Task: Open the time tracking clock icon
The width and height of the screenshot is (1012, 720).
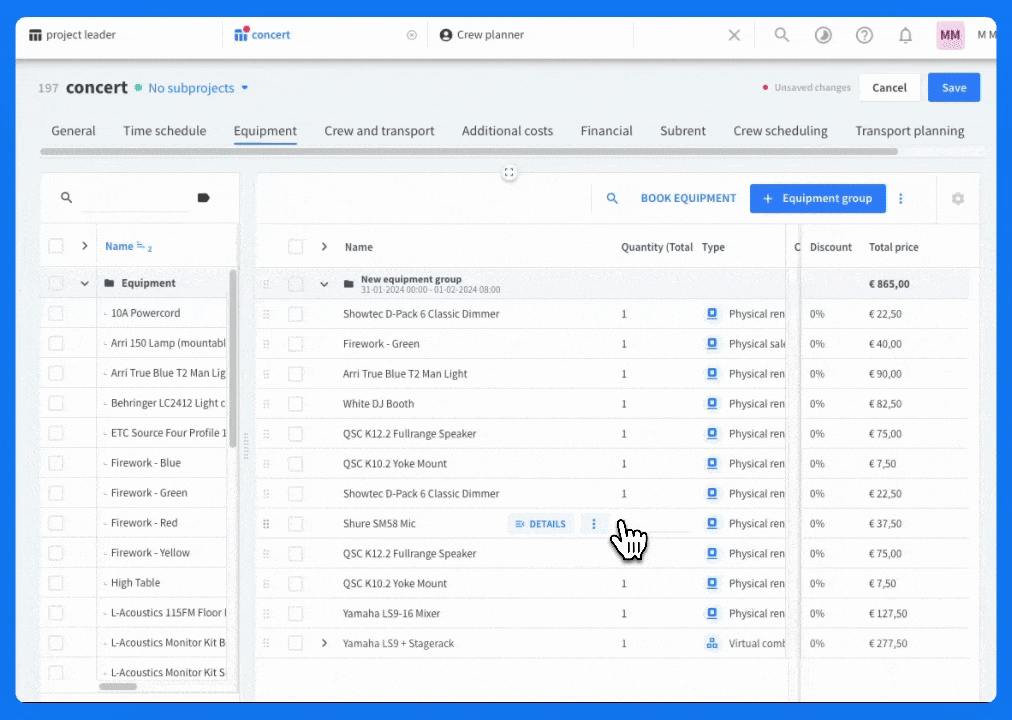Action: [x=823, y=35]
